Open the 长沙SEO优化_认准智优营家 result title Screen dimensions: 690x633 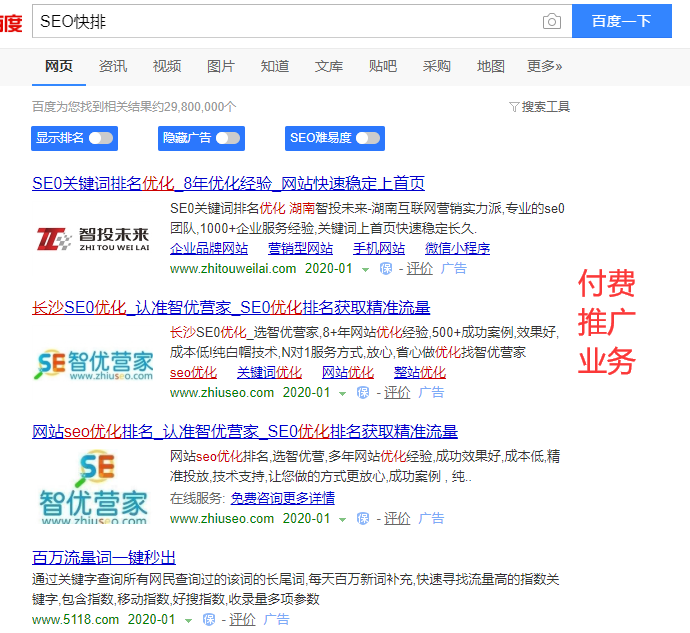231,307
